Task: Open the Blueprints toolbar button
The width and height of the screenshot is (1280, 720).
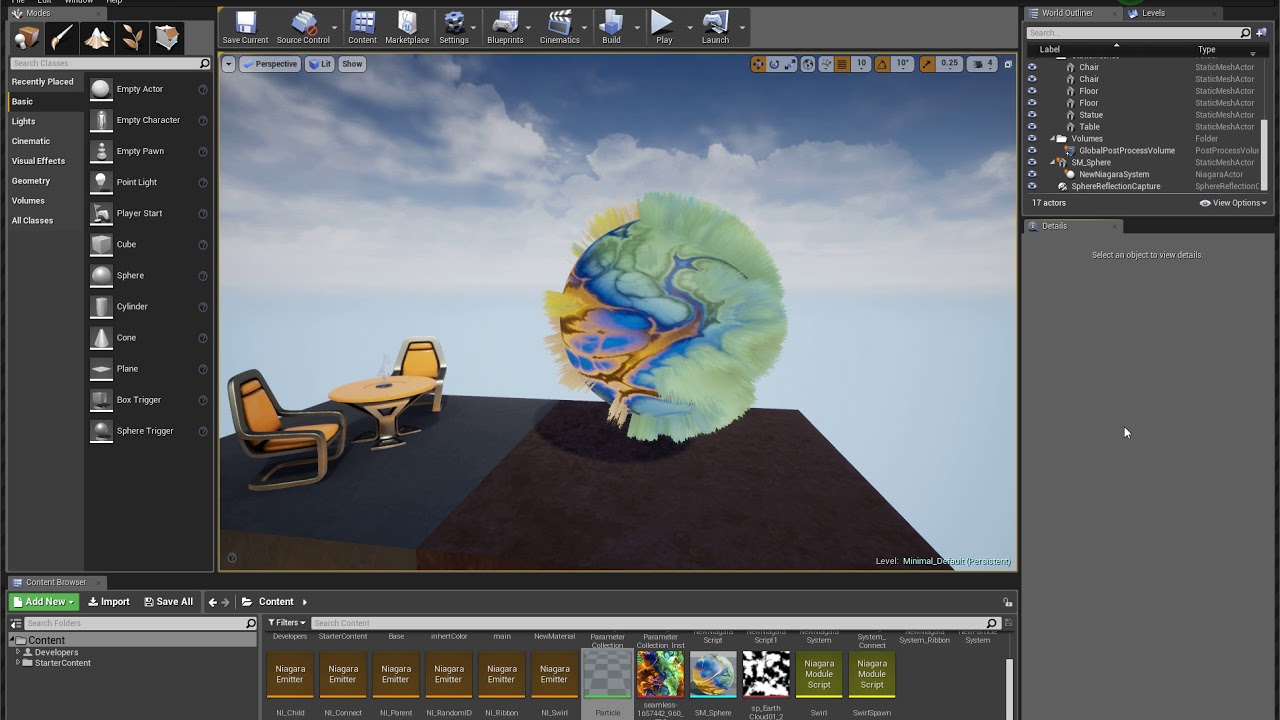Action: pyautogui.click(x=505, y=28)
